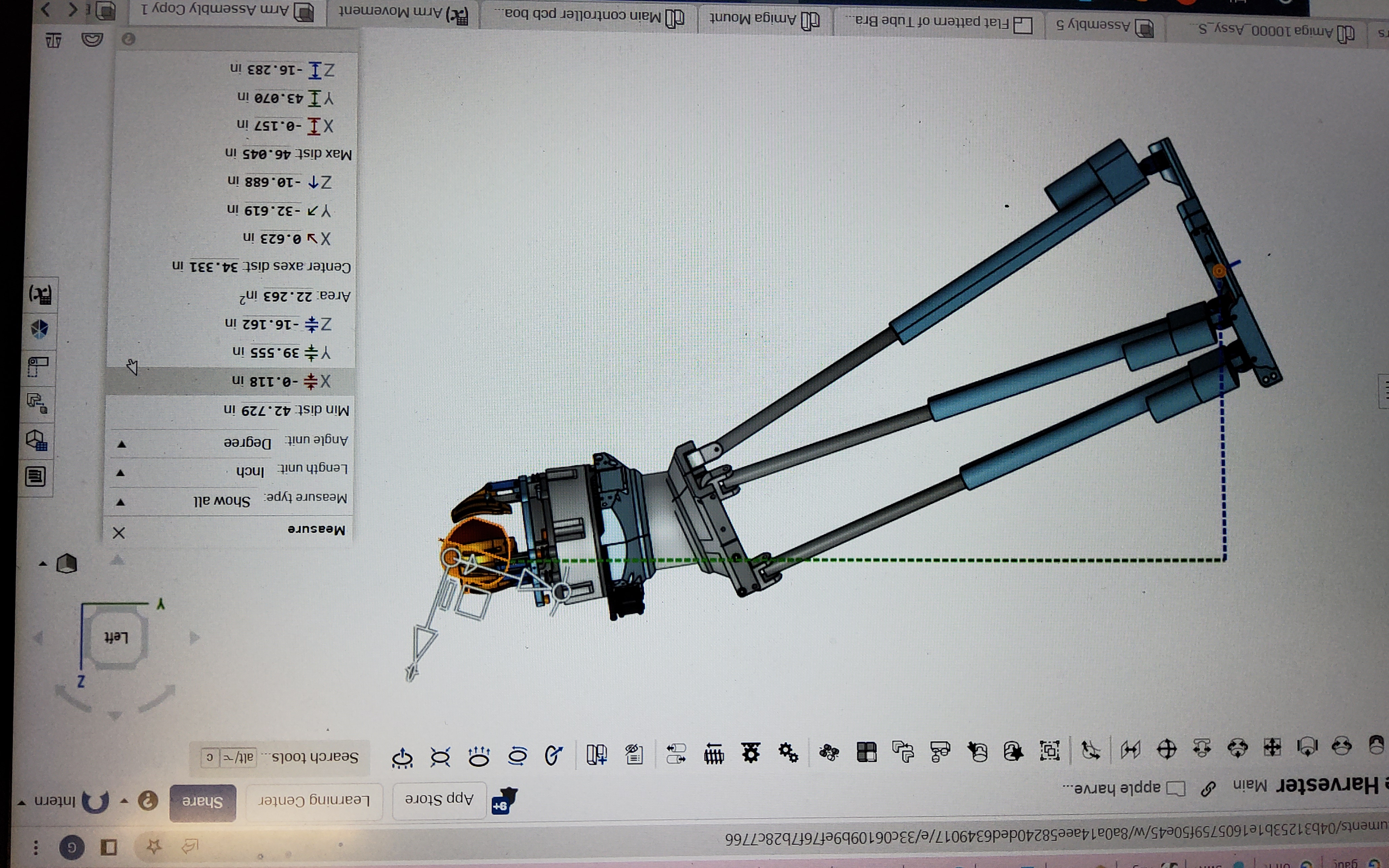Open the Linear relation tool
Viewport: 1389px width, 868px height.
click(x=677, y=754)
